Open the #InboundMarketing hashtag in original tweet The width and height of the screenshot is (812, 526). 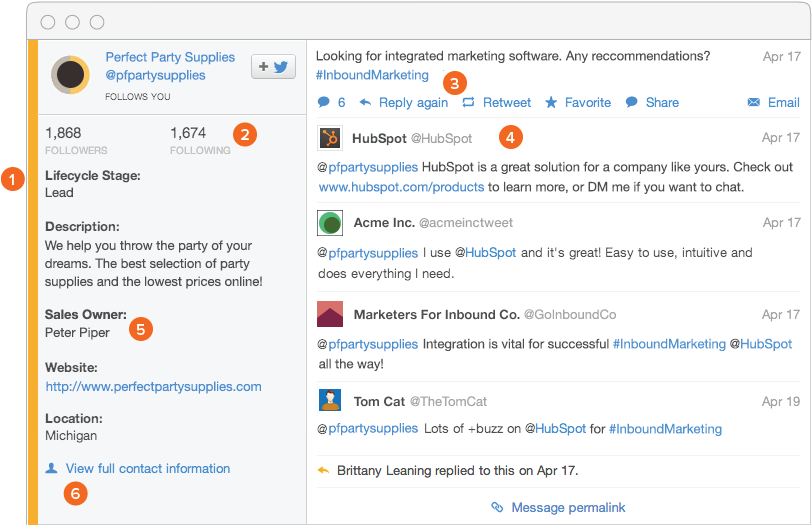372,75
